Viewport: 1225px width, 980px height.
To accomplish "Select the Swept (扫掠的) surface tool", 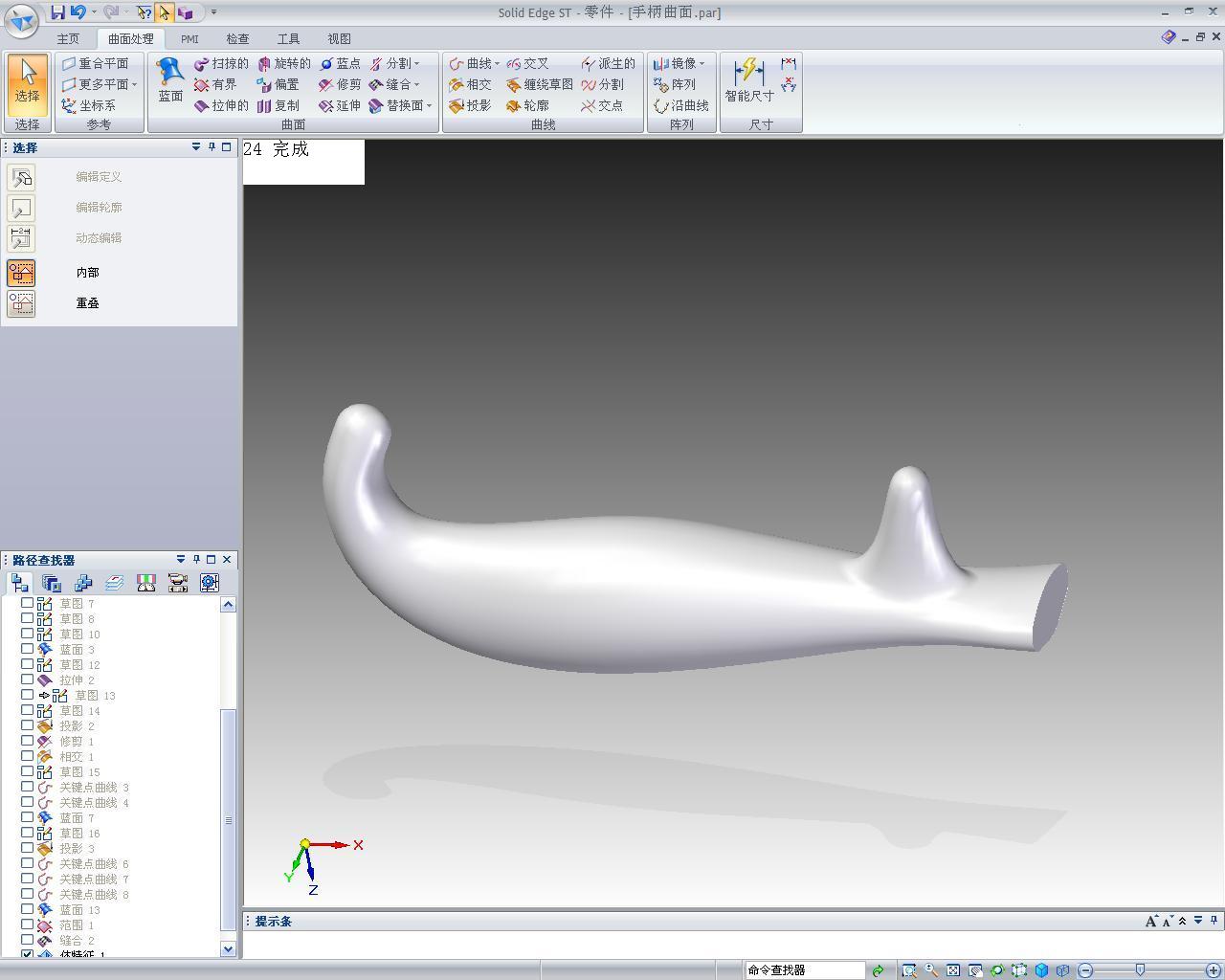I will pyautogui.click(x=221, y=63).
